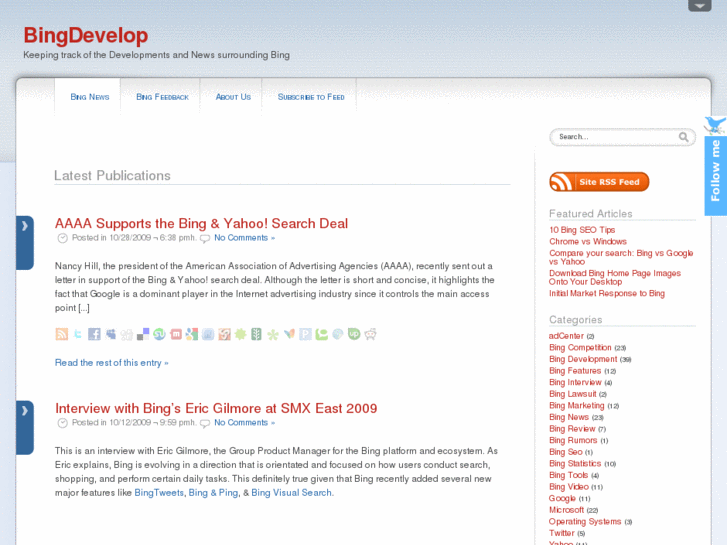Click the Twitter bird atop Follow me

pyautogui.click(x=715, y=125)
